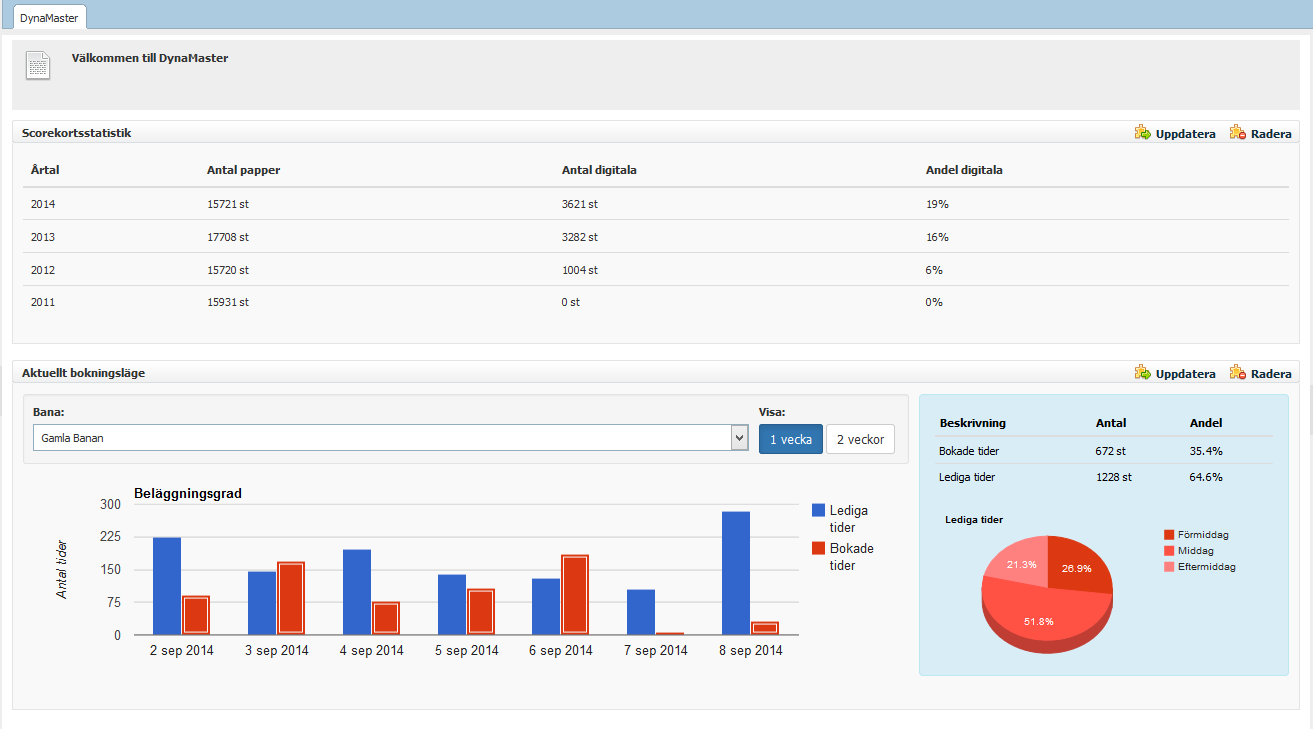This screenshot has width=1313, height=729.
Task: Click the Antal papper column header
Action: [x=243, y=170]
